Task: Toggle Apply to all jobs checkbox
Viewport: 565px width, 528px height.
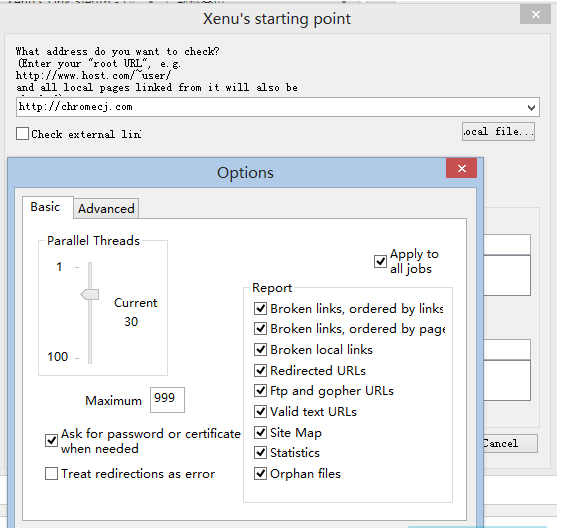Action: (380, 261)
